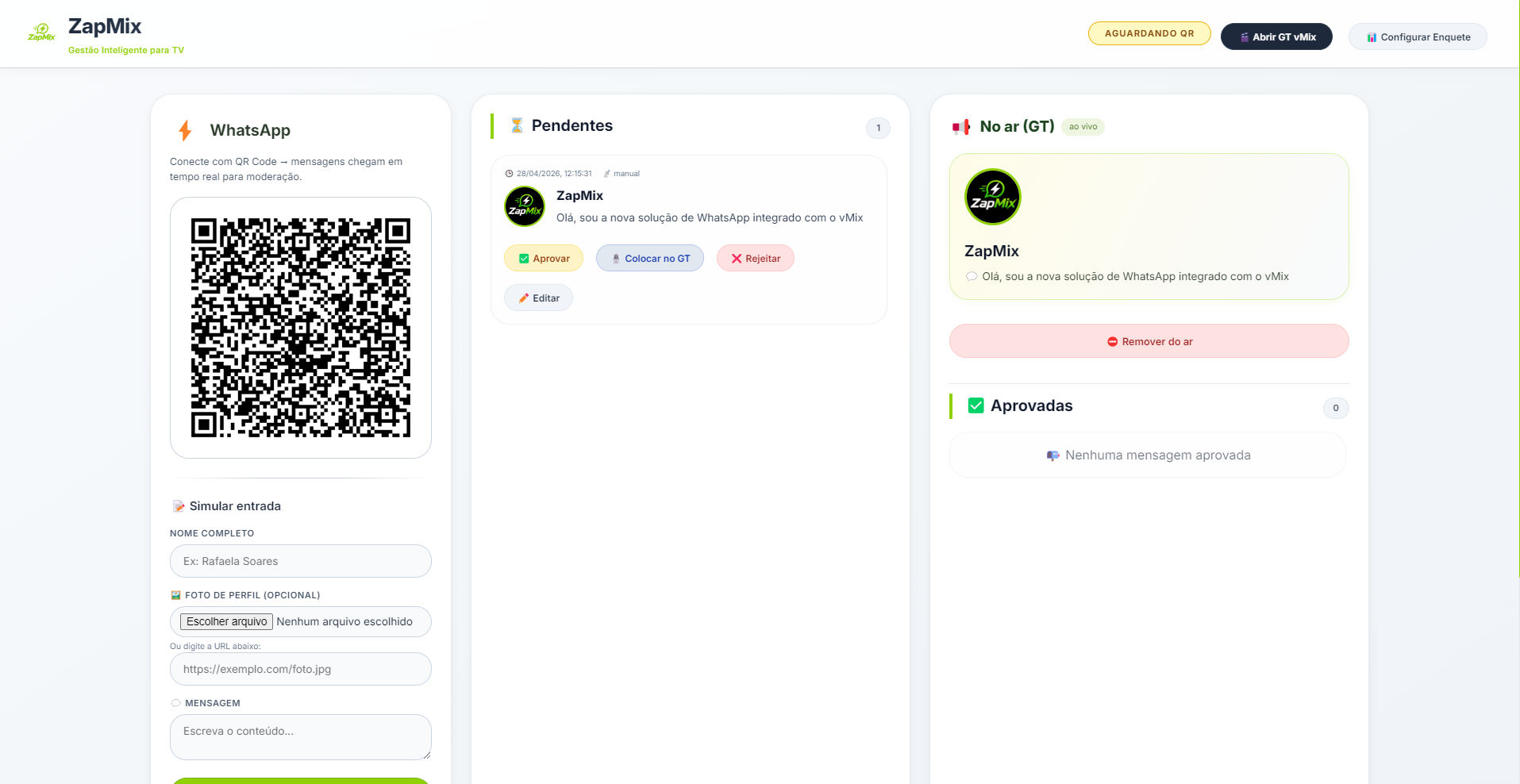Click the Simular entrada memo icon
This screenshot has height=784, width=1520.
[179, 506]
